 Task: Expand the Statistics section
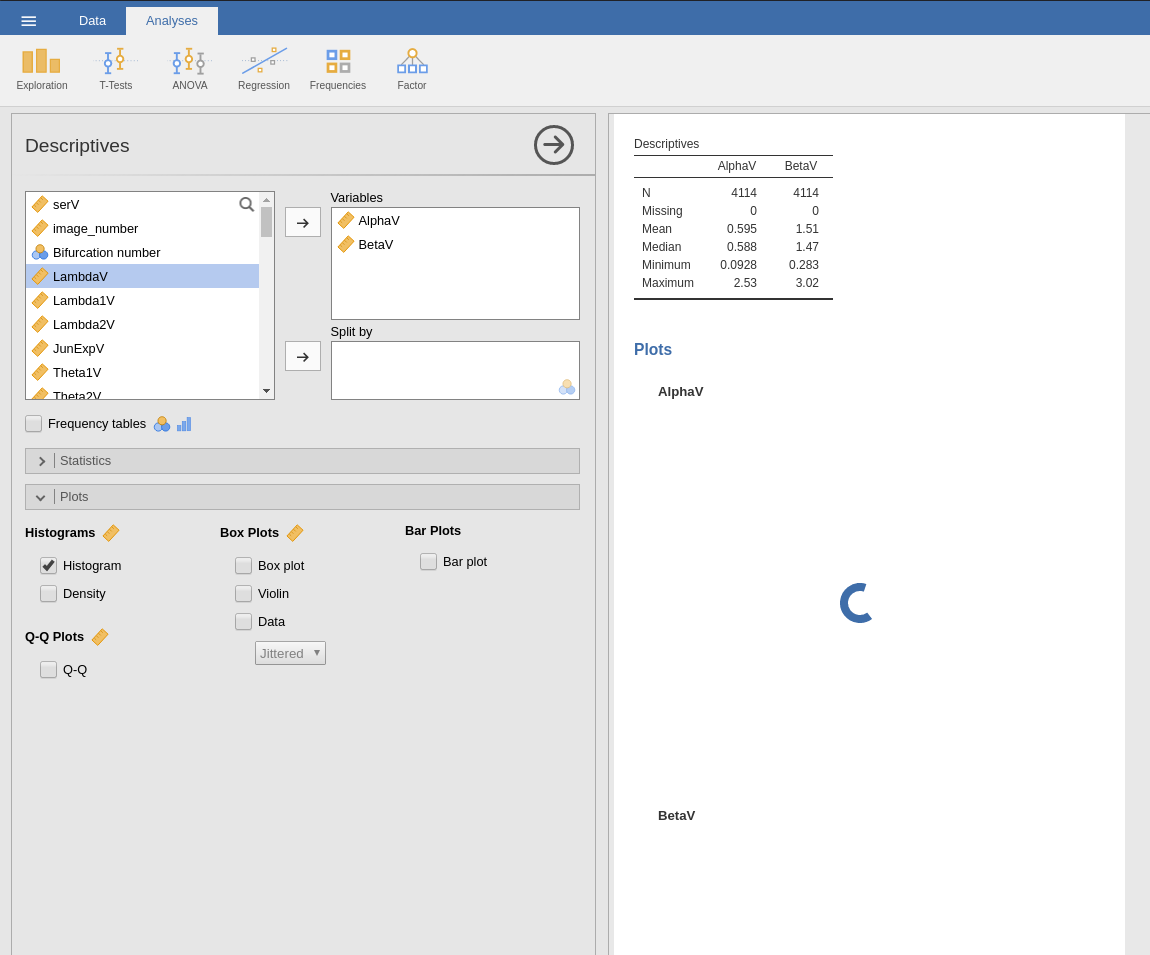[302, 461]
